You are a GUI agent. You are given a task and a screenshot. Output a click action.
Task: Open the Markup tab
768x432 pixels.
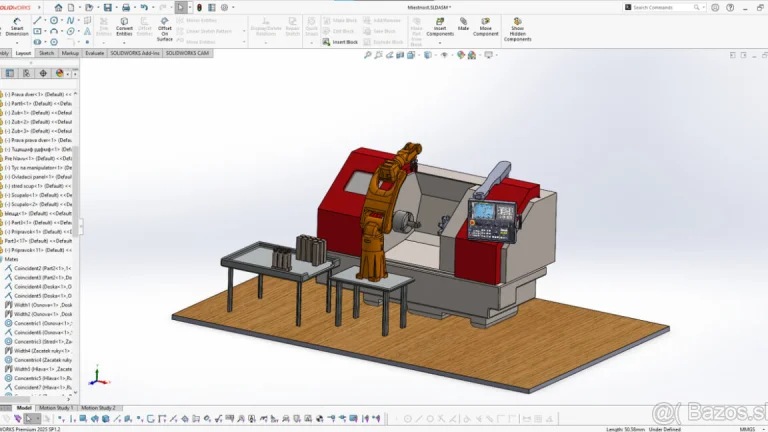(70, 53)
